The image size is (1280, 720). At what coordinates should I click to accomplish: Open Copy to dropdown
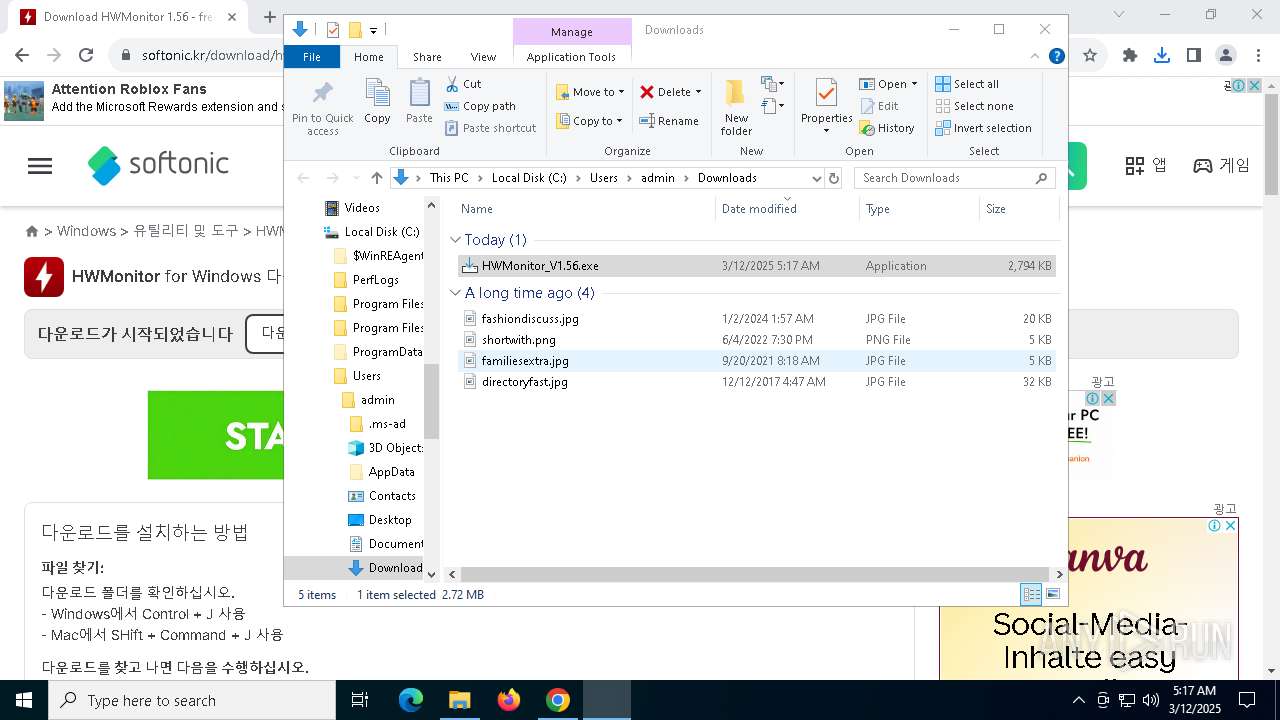[590, 121]
